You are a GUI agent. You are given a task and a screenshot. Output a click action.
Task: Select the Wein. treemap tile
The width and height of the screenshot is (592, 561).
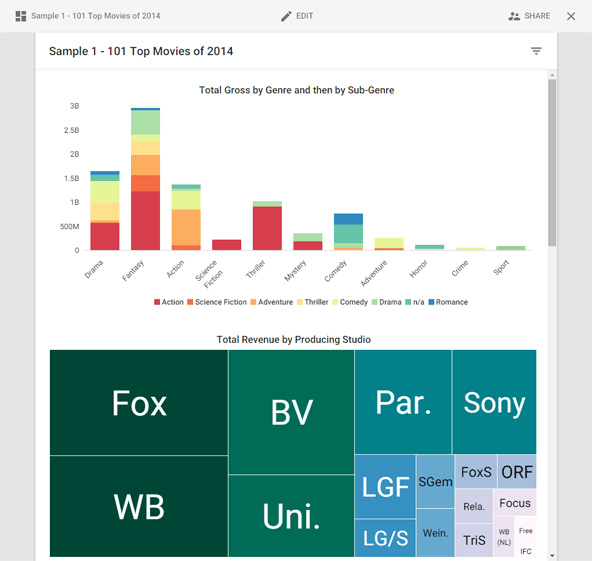[x=435, y=533]
